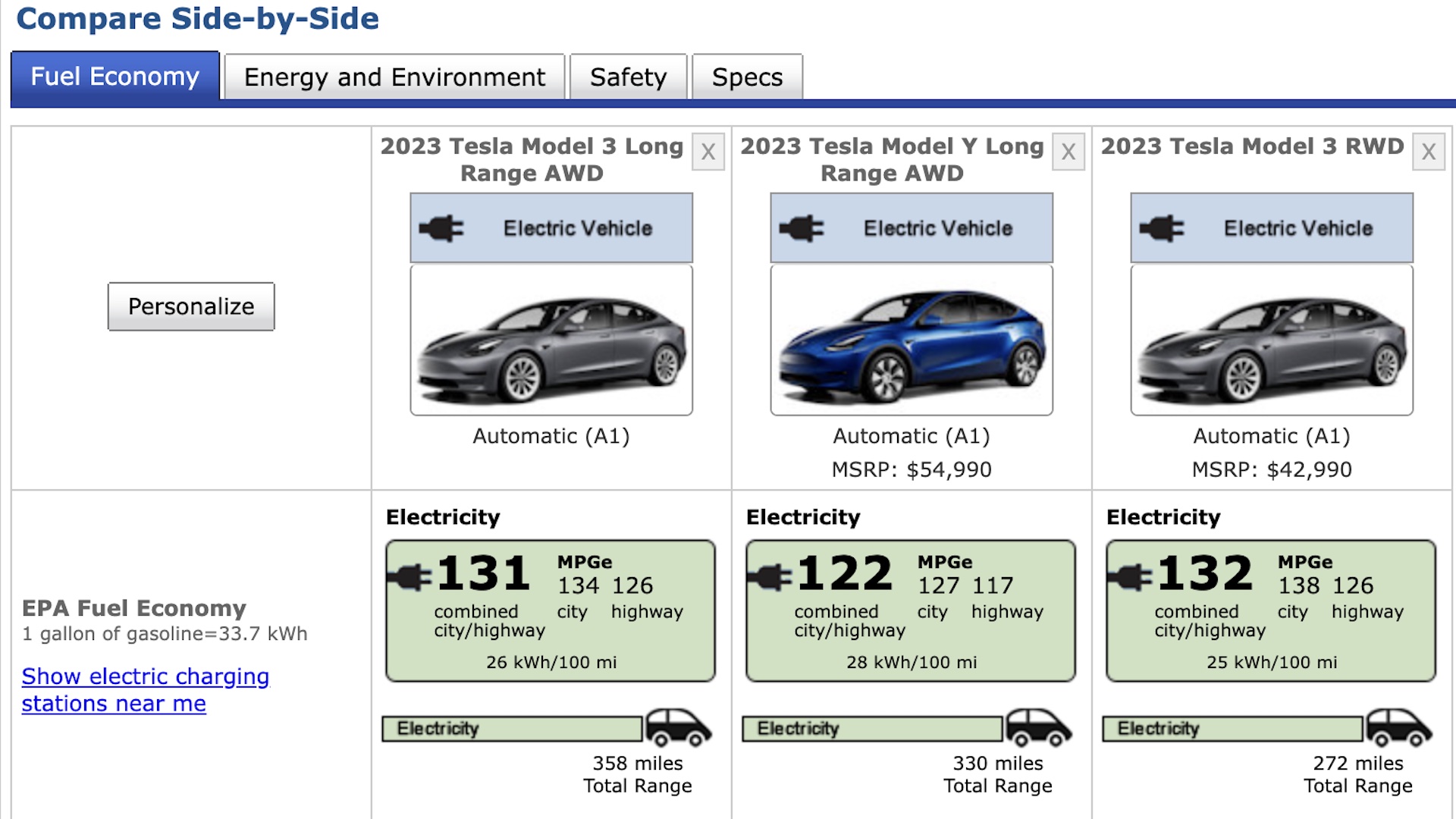
Task: Click the 131 combined MPGe value
Action: [483, 573]
